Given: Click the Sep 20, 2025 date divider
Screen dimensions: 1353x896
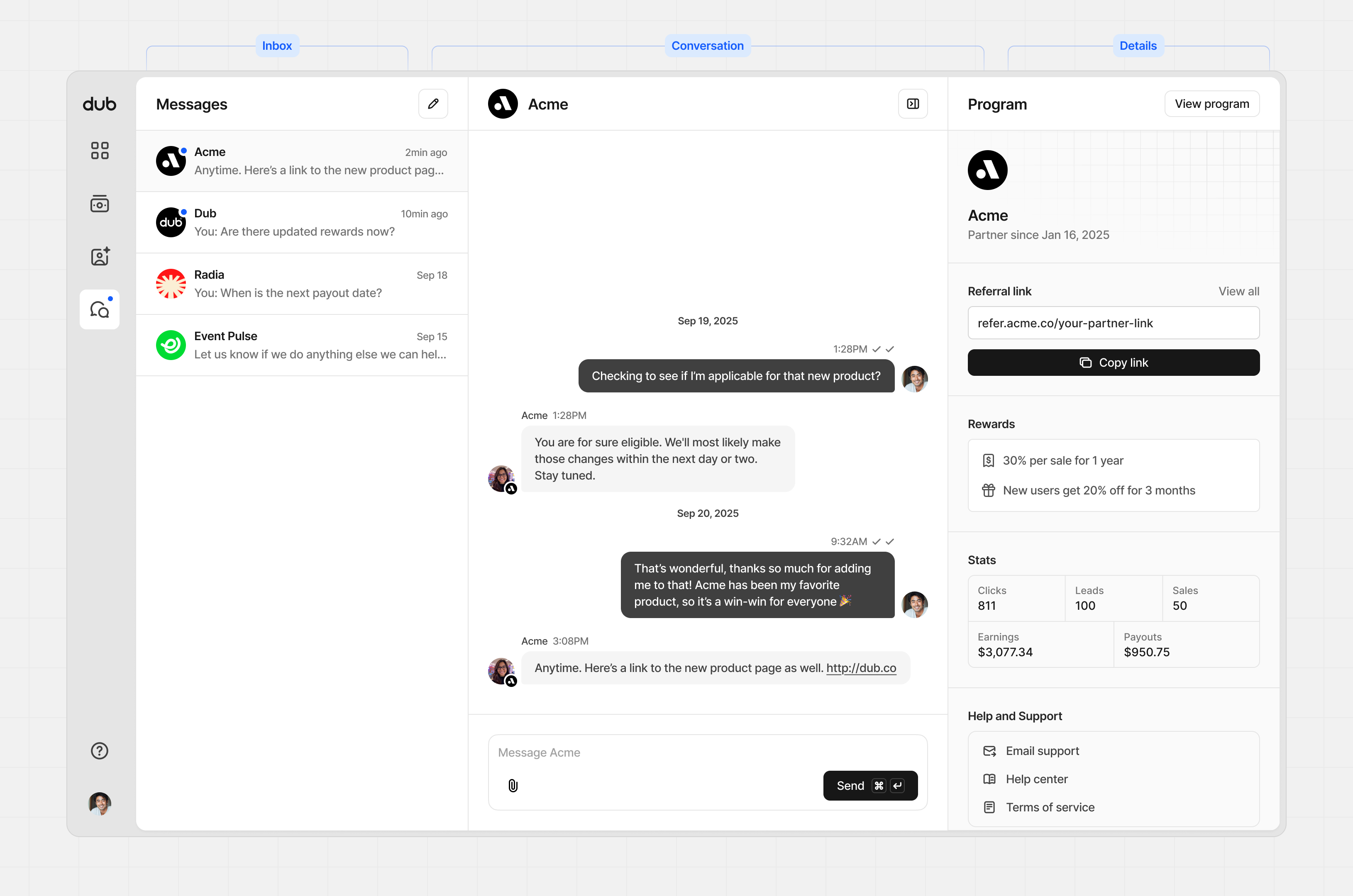Looking at the screenshot, I should click(x=708, y=514).
